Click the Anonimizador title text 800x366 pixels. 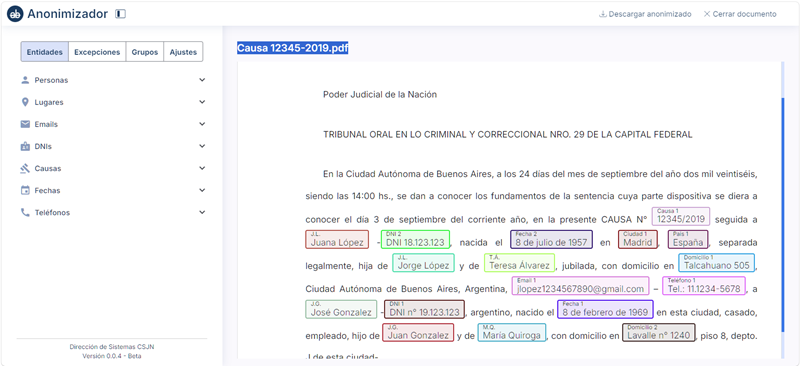[x=67, y=14]
